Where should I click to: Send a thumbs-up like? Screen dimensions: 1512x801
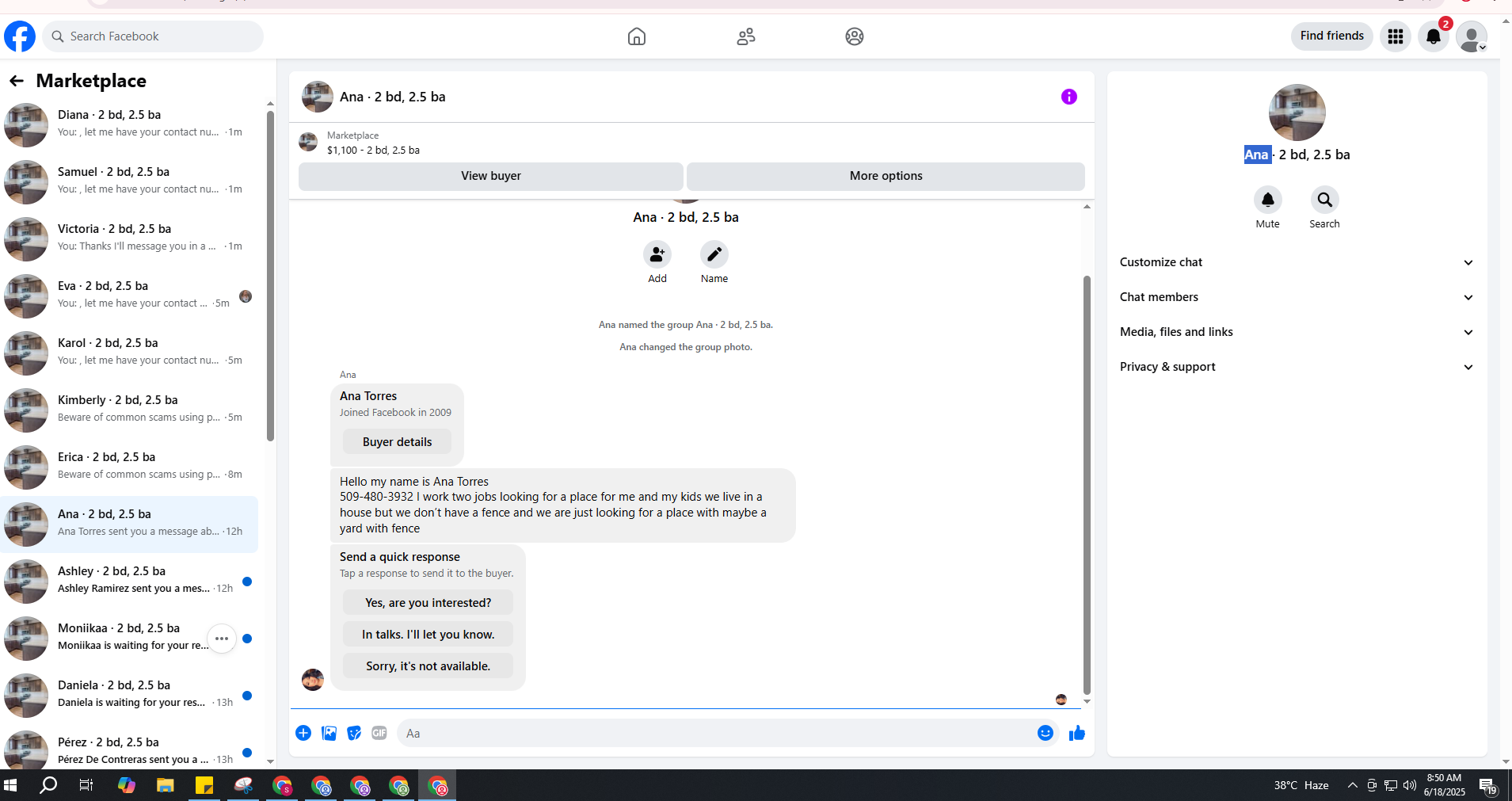(x=1077, y=733)
